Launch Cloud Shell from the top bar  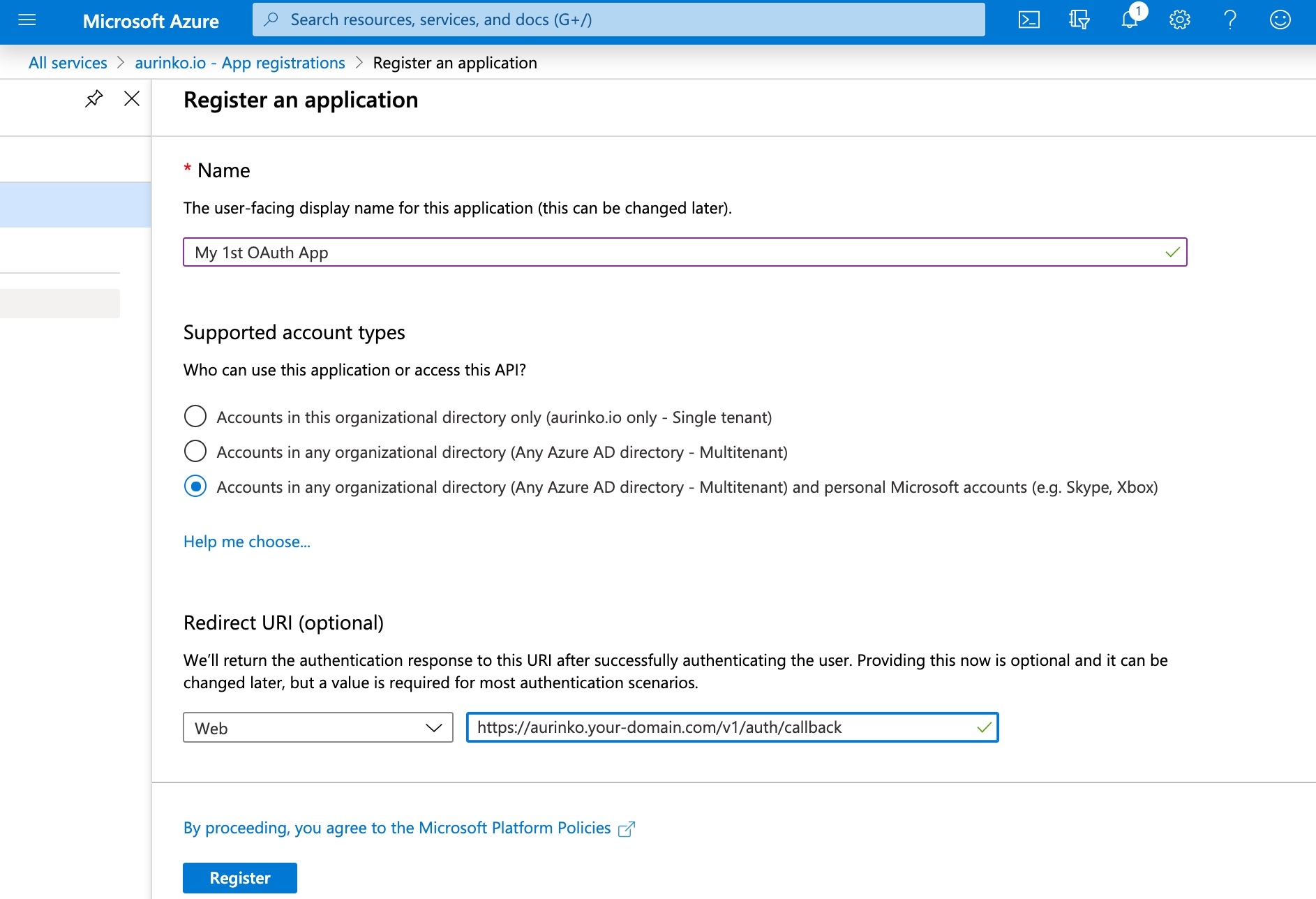point(1029,20)
